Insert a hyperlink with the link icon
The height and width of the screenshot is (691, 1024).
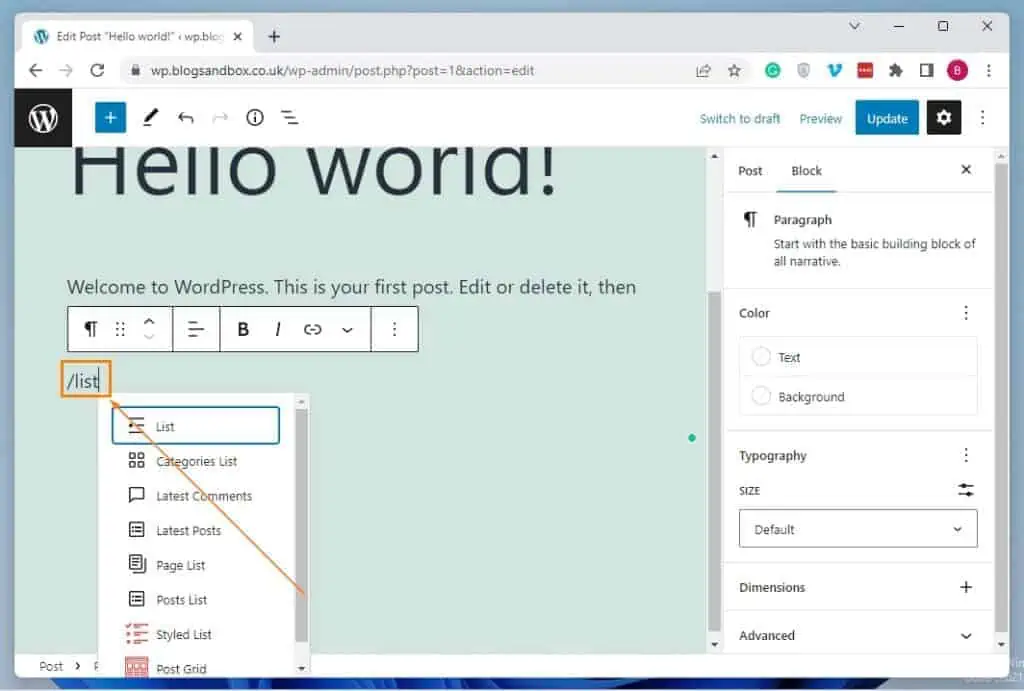point(311,329)
